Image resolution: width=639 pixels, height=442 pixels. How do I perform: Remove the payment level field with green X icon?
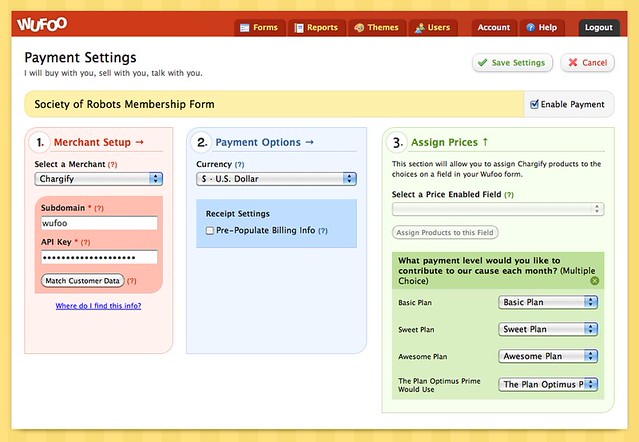[x=595, y=281]
